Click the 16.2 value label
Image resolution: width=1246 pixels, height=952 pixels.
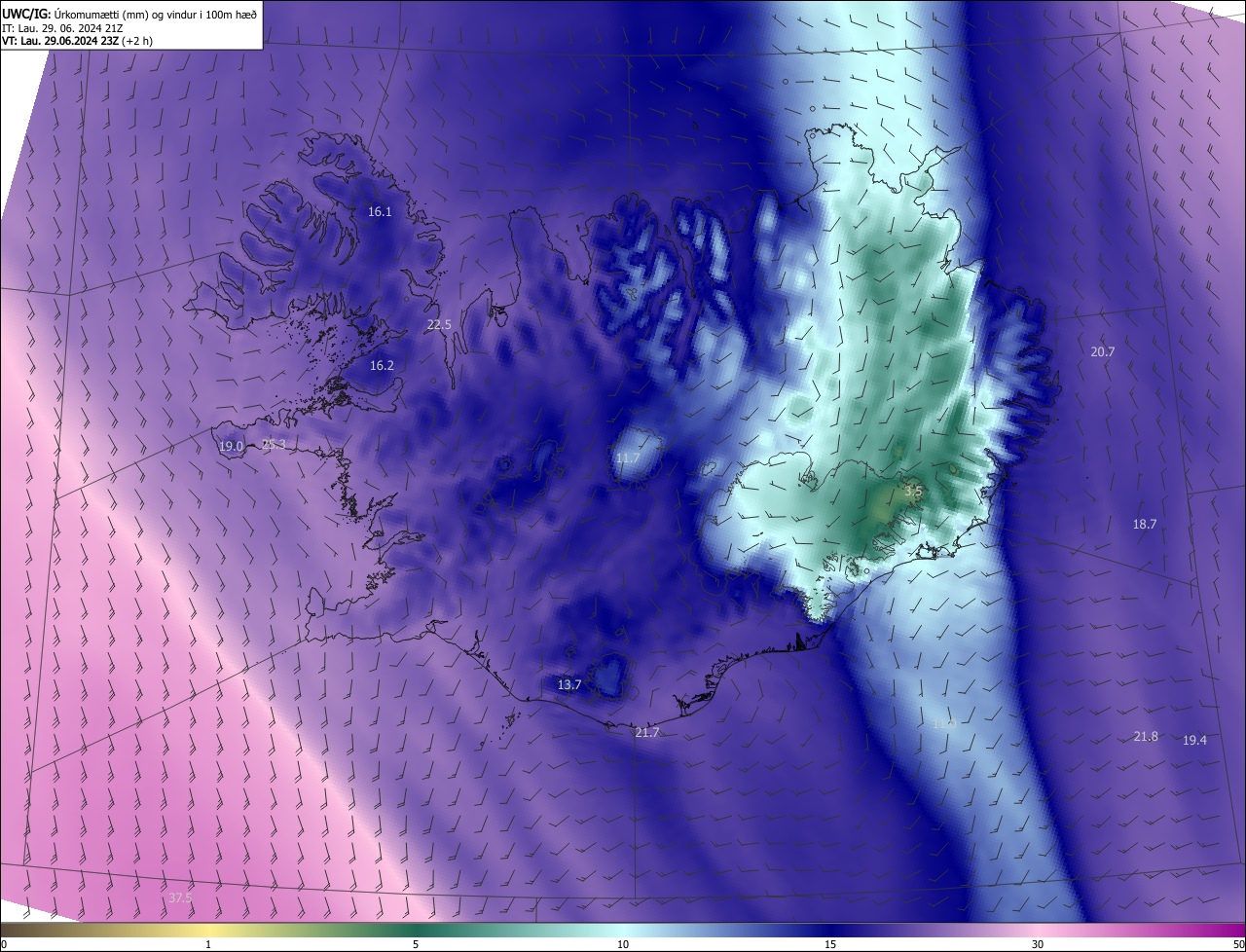[x=382, y=366]
